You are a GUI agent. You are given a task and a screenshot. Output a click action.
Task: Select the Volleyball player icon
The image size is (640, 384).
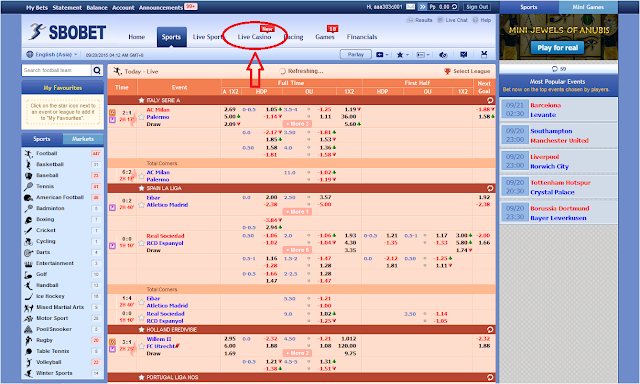pyautogui.click(x=28, y=362)
